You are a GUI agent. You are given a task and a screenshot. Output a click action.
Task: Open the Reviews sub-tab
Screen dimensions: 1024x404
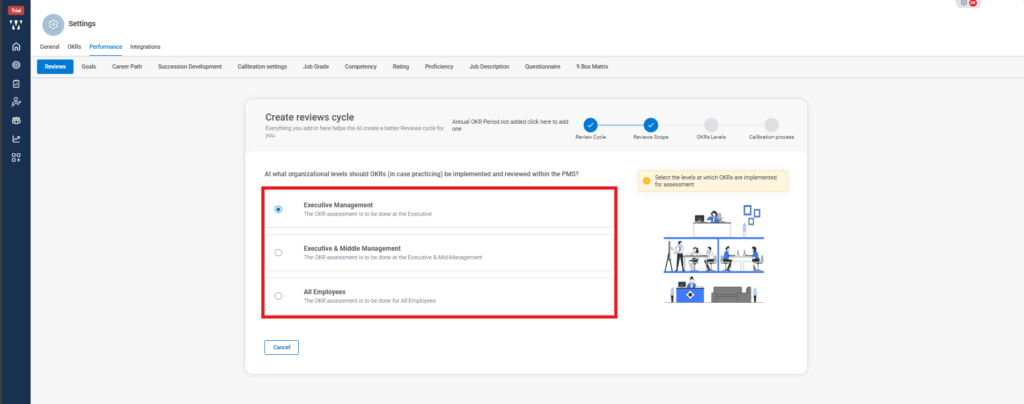click(55, 67)
